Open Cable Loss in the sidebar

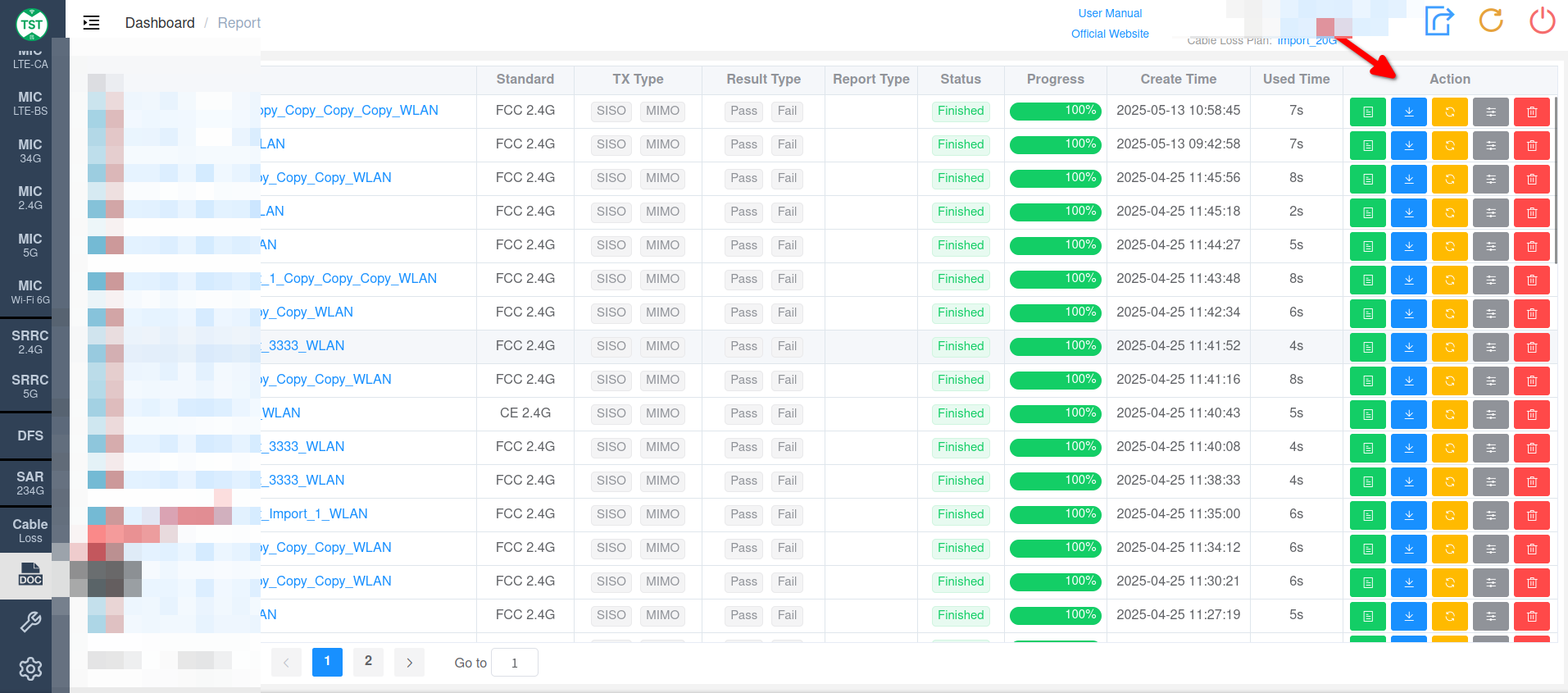pyautogui.click(x=30, y=530)
